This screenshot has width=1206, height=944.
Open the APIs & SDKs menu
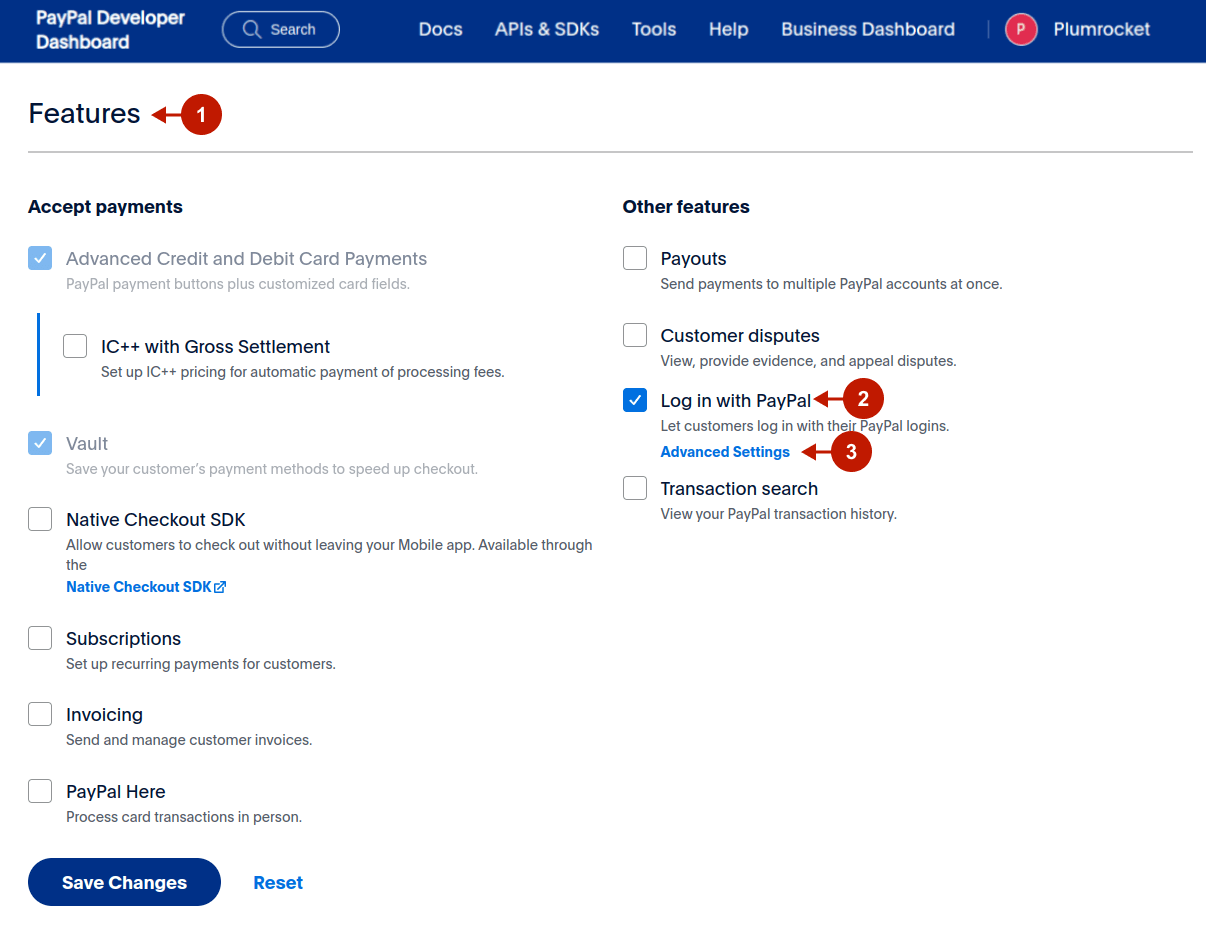click(547, 30)
